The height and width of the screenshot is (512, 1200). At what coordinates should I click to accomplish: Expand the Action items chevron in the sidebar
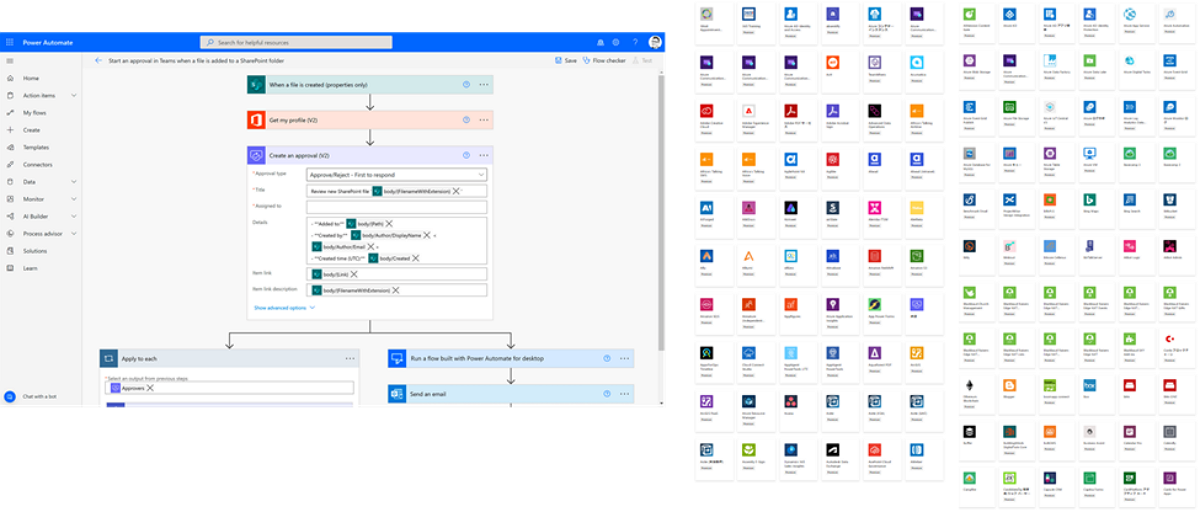click(74, 95)
